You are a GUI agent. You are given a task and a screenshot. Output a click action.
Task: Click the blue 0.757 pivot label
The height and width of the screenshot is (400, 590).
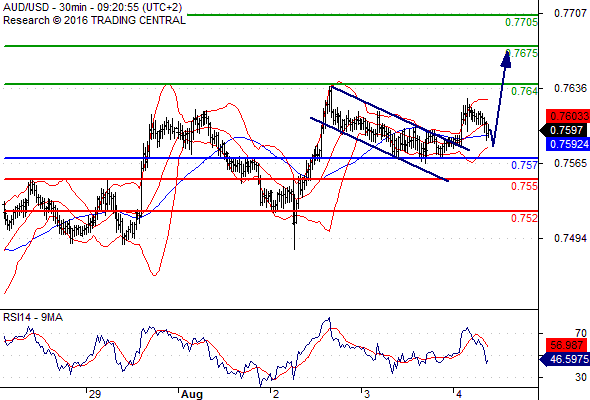click(524, 165)
